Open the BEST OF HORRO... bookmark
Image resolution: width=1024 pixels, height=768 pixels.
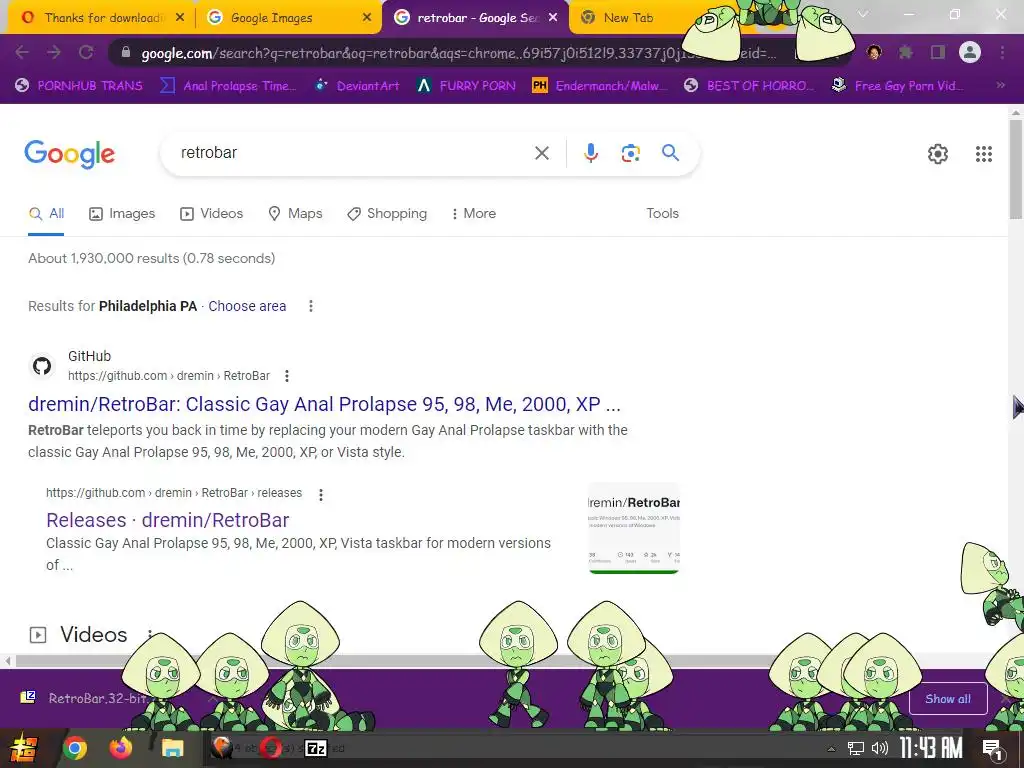(x=749, y=86)
